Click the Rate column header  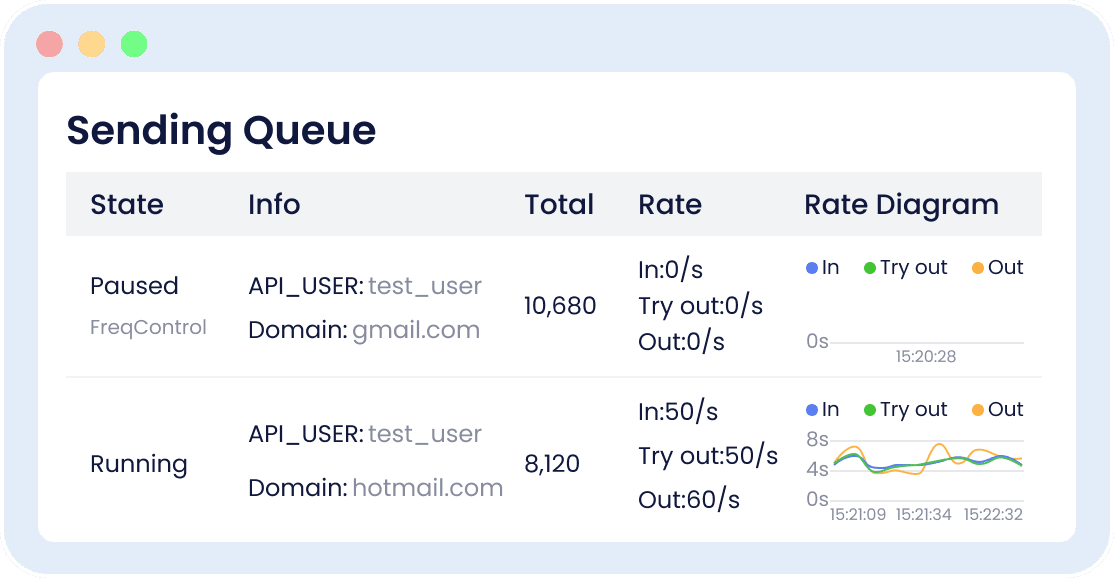click(x=669, y=205)
